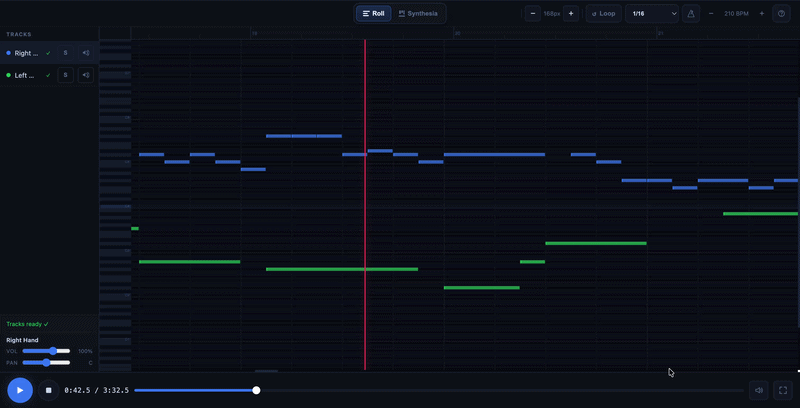Open the 1/16 grid snap dropdown
Viewport: 800px width, 408px height.
coord(652,14)
